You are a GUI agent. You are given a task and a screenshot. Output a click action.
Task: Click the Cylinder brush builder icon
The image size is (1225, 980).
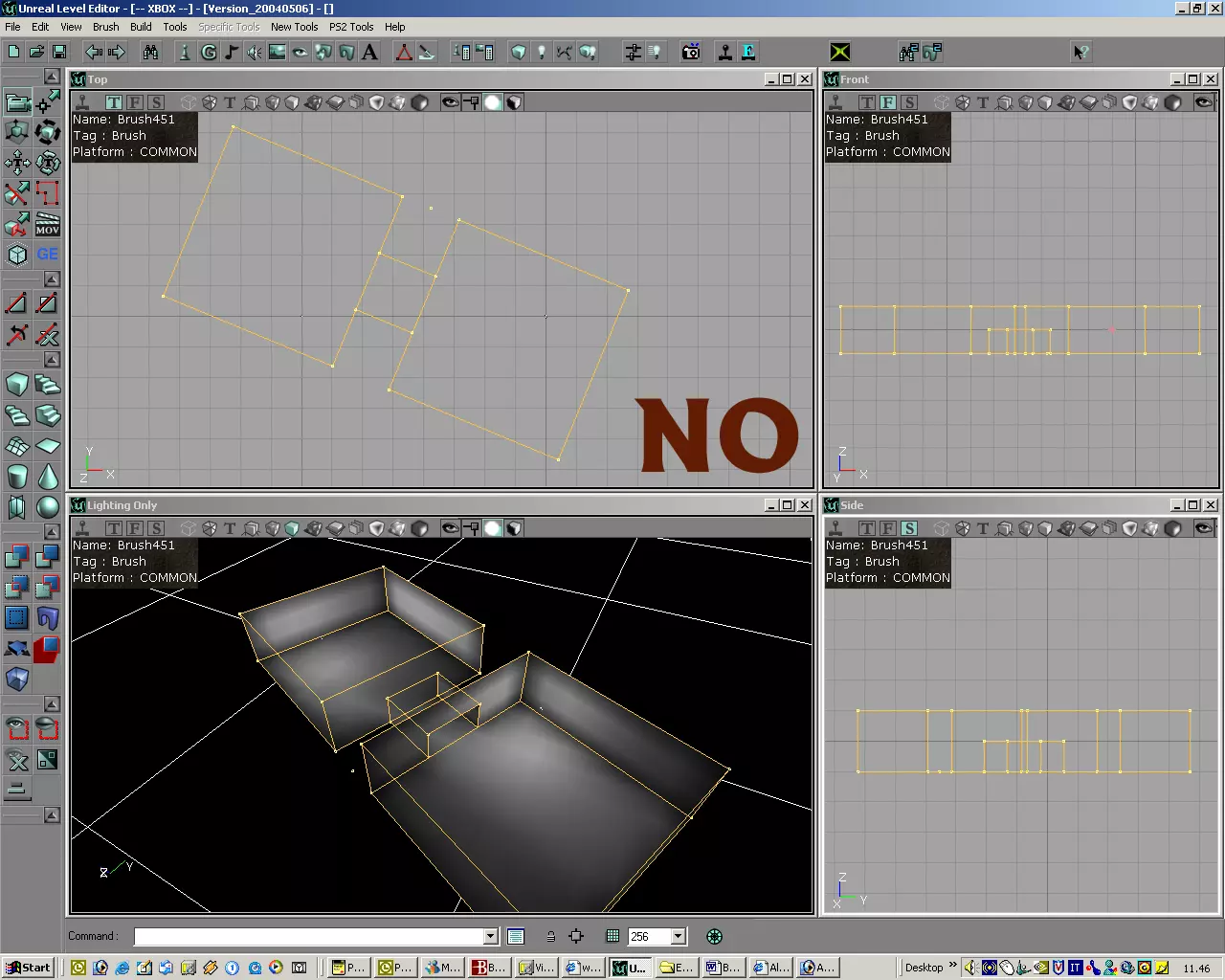(x=17, y=477)
